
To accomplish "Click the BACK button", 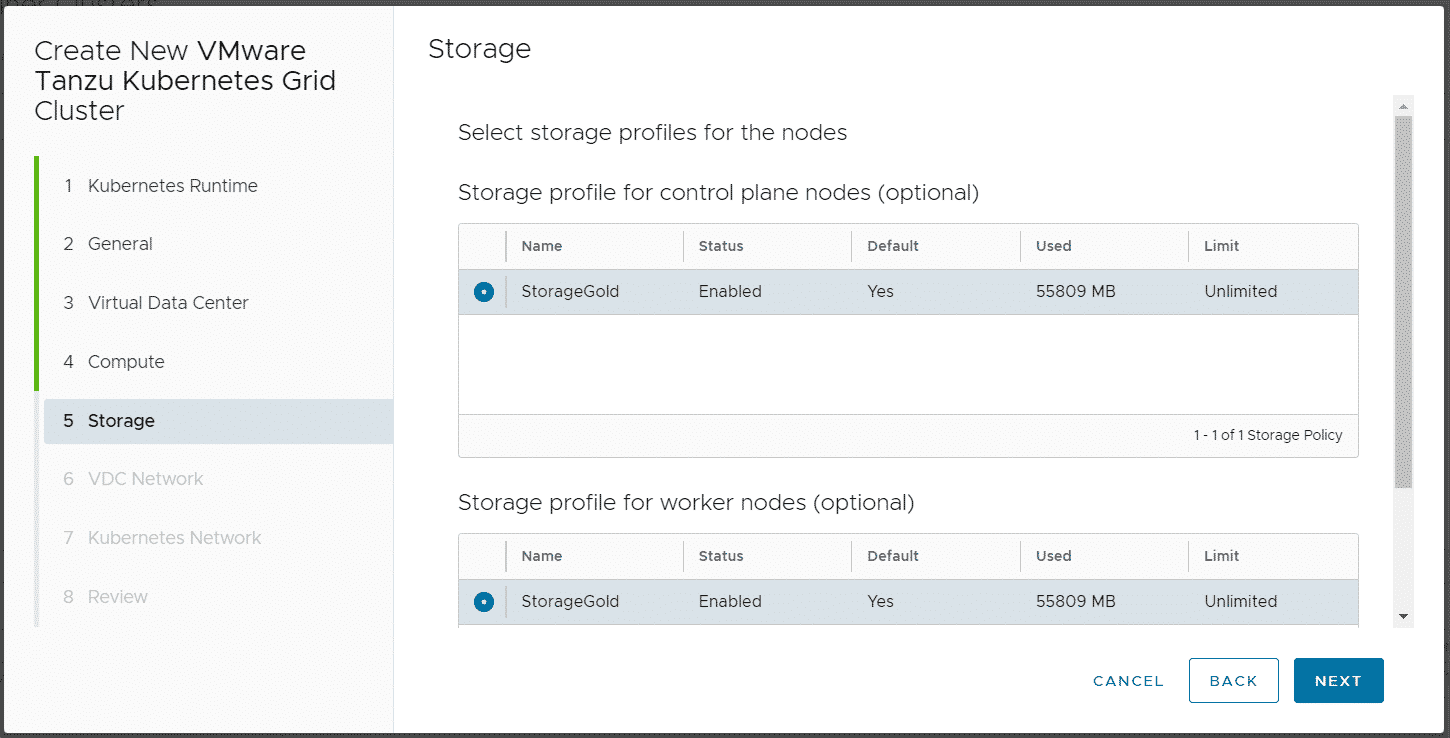I will [x=1233, y=681].
